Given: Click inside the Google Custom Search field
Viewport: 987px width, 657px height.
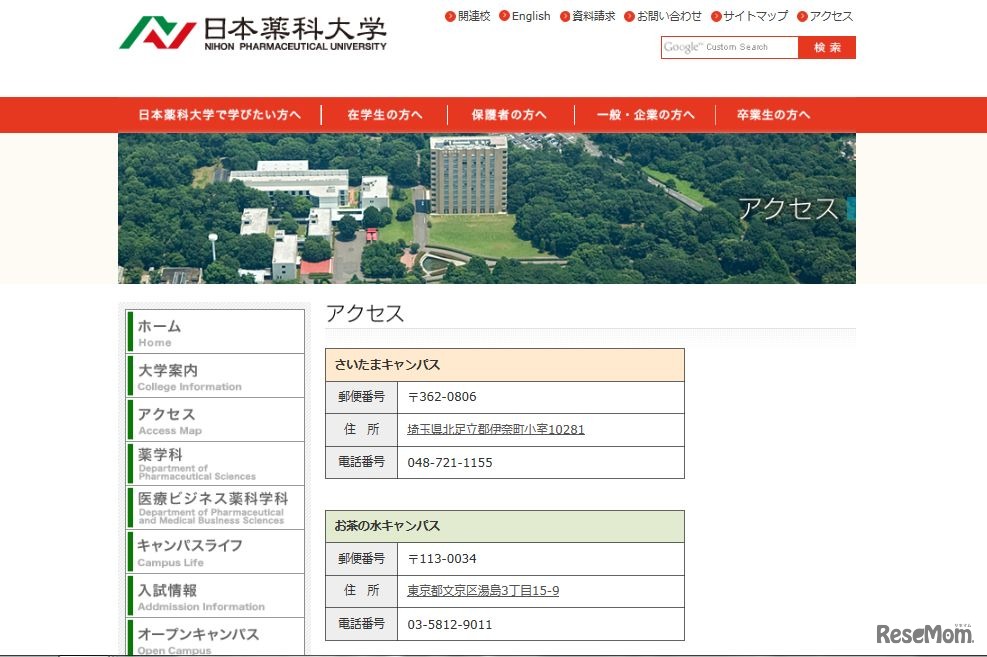Looking at the screenshot, I should 729,47.
